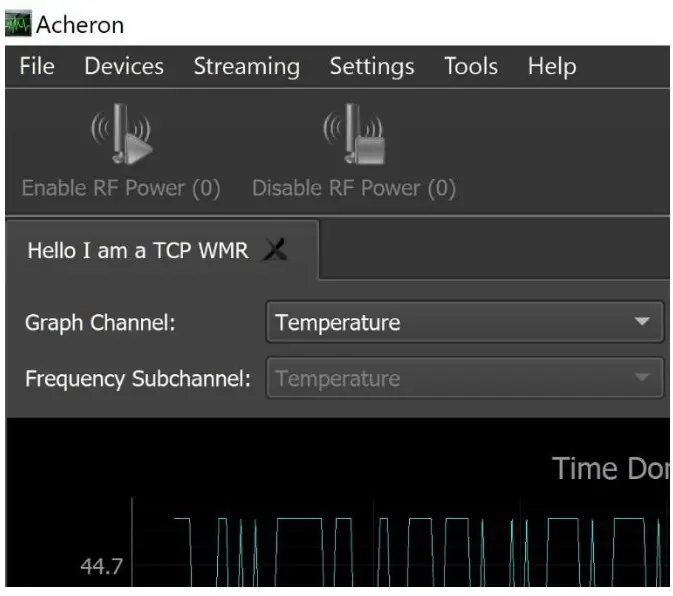Open the Streaming menu
The image size is (673, 596).
(x=246, y=67)
